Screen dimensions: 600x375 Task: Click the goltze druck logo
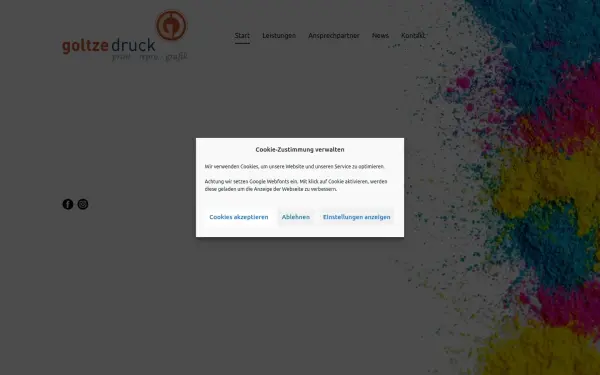point(125,36)
